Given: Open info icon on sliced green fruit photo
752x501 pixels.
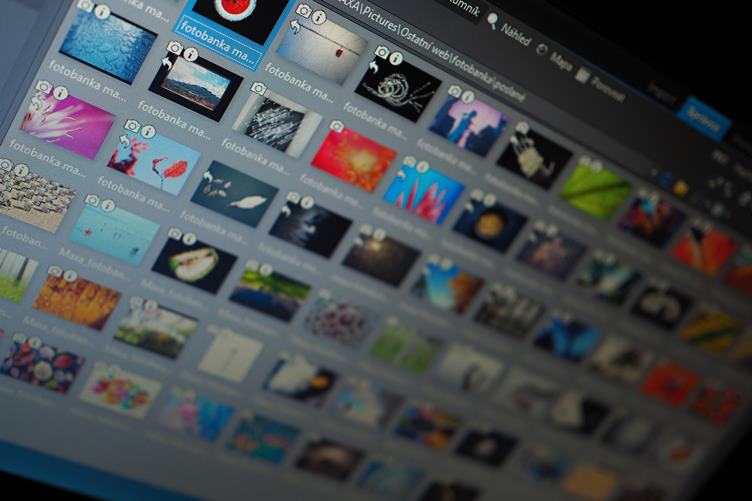Looking at the screenshot, I should coord(190,239).
